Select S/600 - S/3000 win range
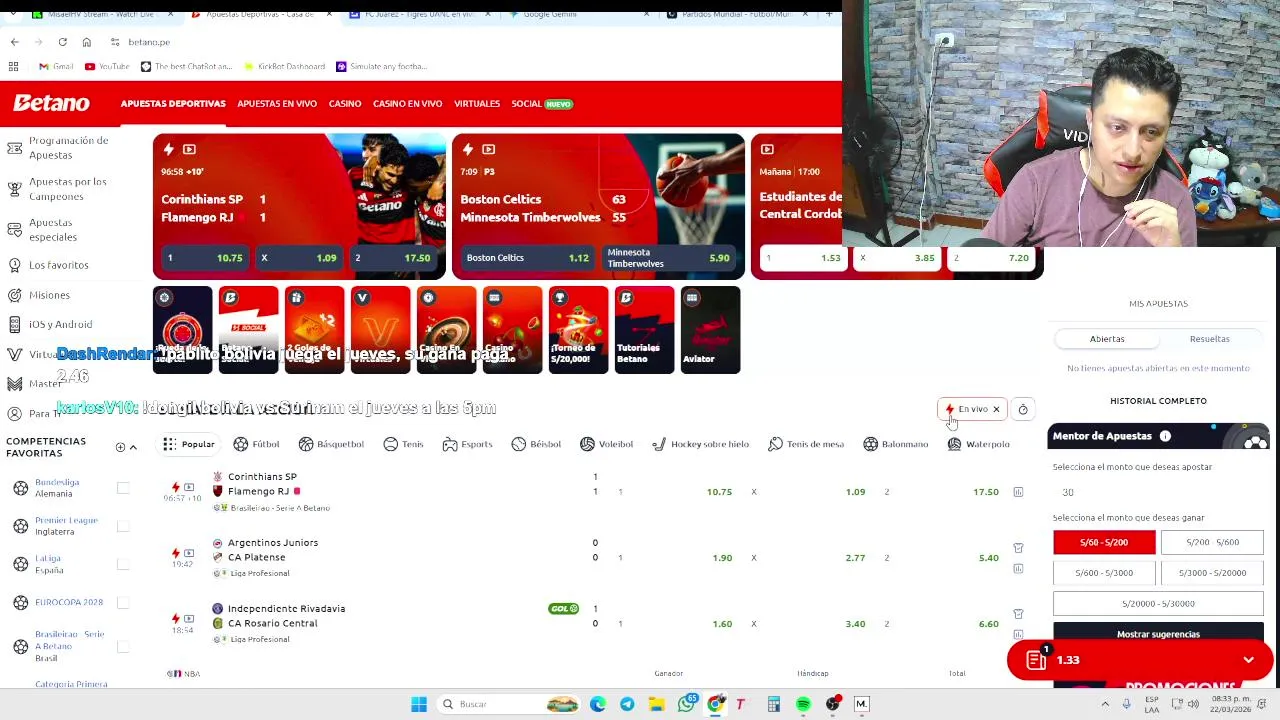 tap(1104, 573)
